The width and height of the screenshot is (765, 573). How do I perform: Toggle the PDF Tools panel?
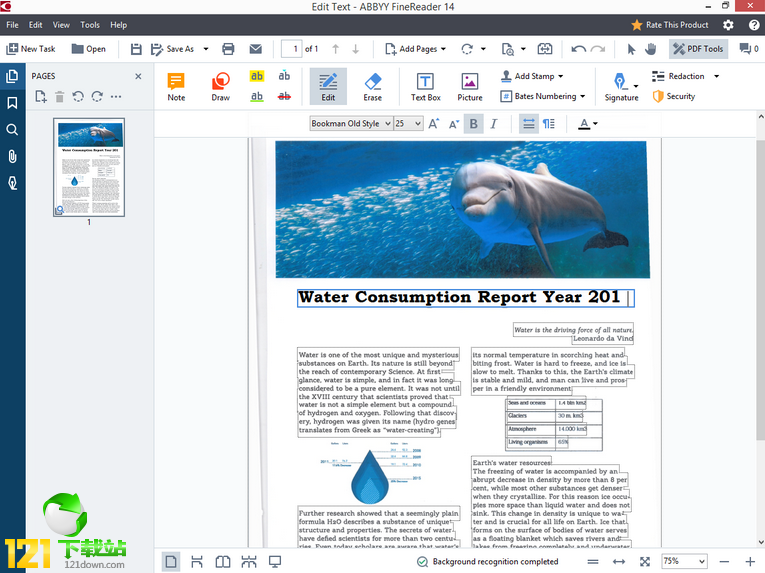(698, 48)
